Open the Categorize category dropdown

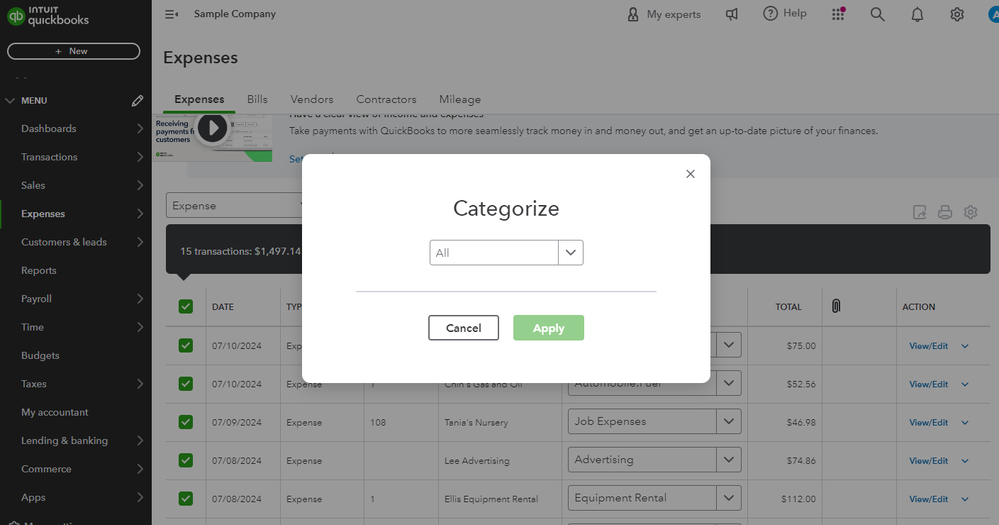[570, 253]
